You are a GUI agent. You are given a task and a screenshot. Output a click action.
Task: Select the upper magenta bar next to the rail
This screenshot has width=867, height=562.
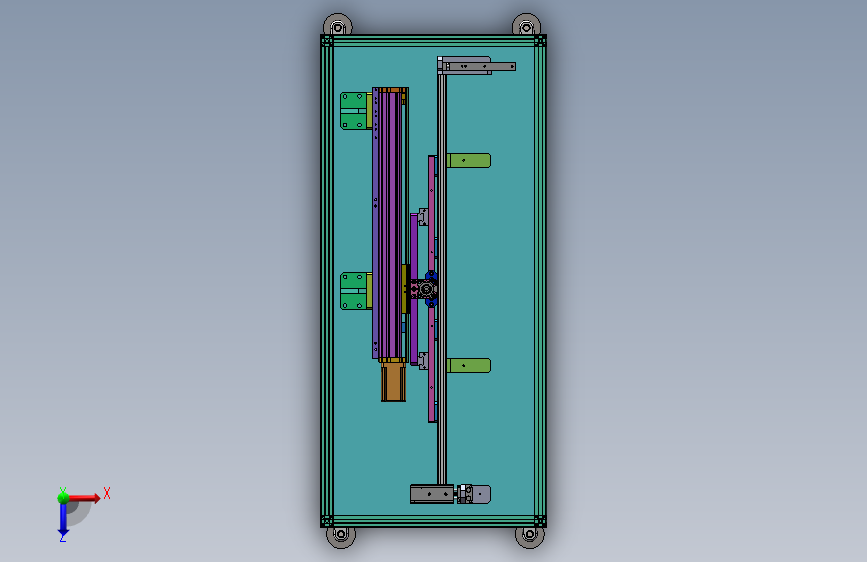click(x=432, y=213)
